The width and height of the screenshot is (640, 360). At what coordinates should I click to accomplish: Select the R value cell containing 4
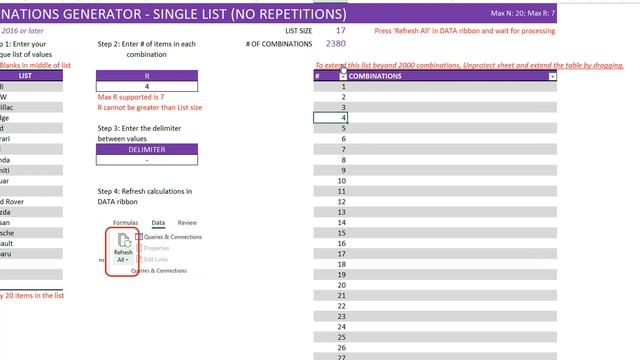(x=147, y=86)
